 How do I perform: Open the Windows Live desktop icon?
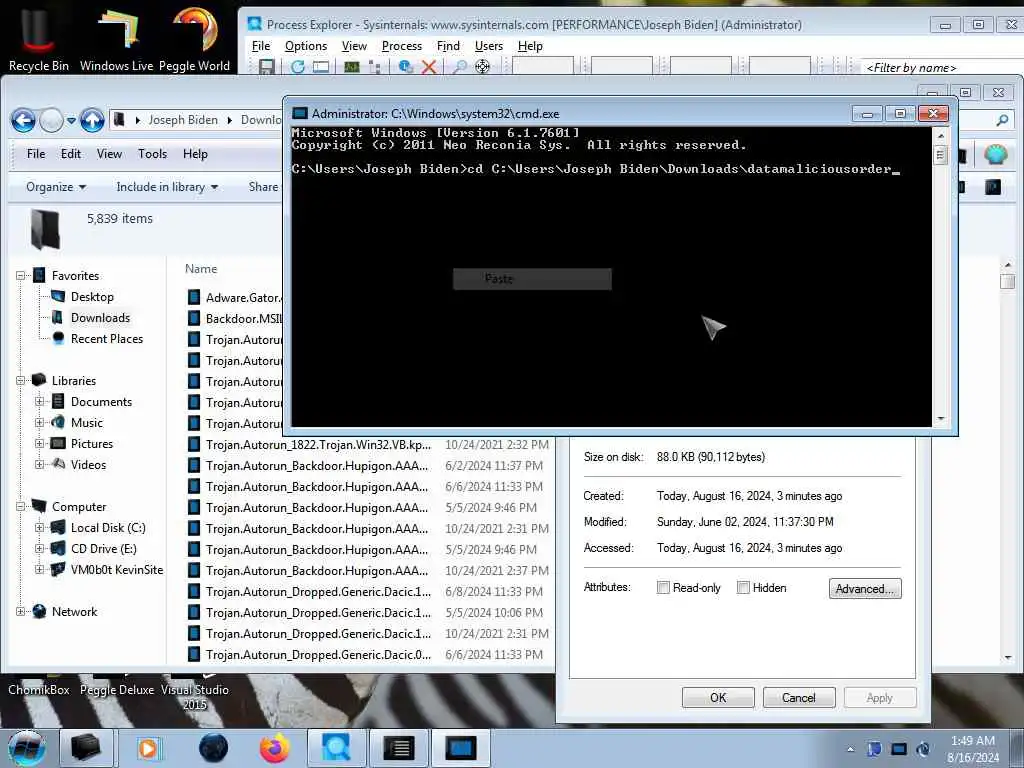116,37
